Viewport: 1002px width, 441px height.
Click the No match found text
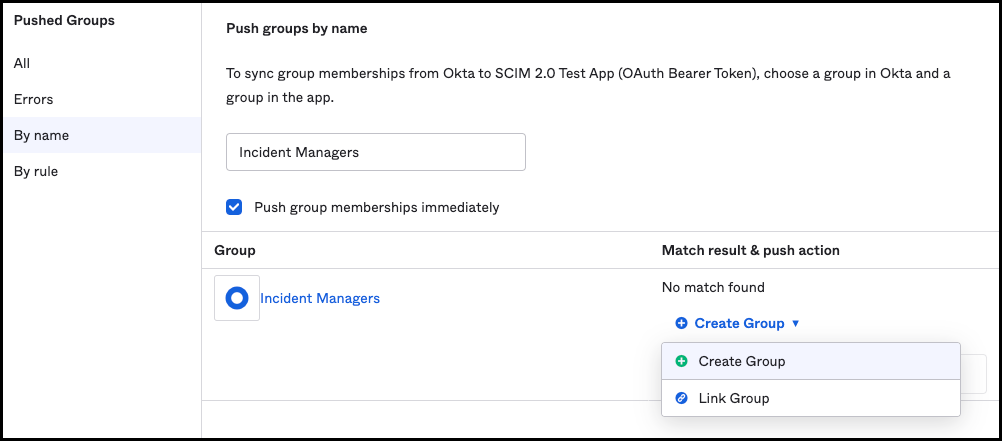[x=713, y=287]
